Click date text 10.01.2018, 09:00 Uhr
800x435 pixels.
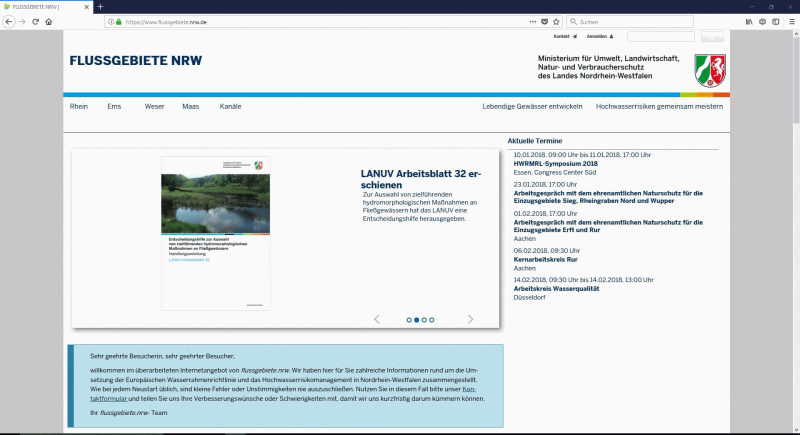546,155
